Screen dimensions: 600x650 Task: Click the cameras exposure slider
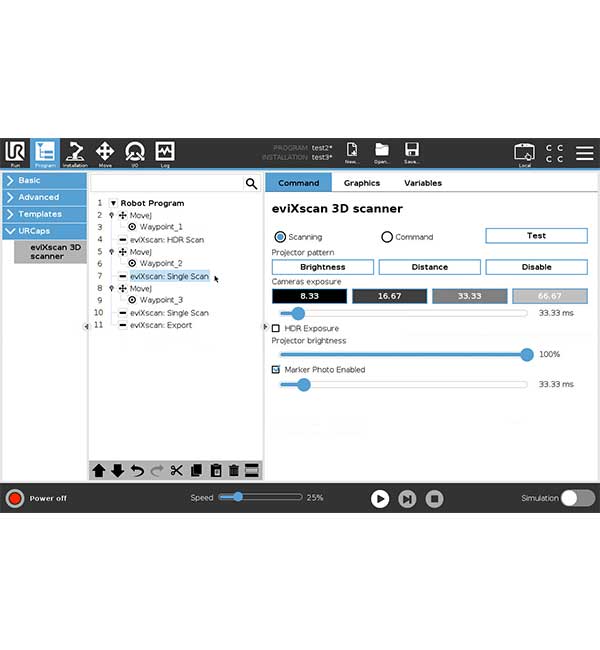click(x=403, y=313)
